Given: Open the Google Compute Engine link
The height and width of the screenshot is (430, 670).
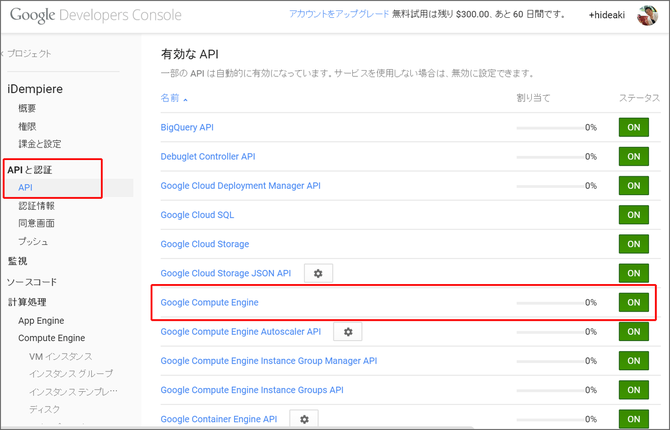Looking at the screenshot, I should 209,303.
